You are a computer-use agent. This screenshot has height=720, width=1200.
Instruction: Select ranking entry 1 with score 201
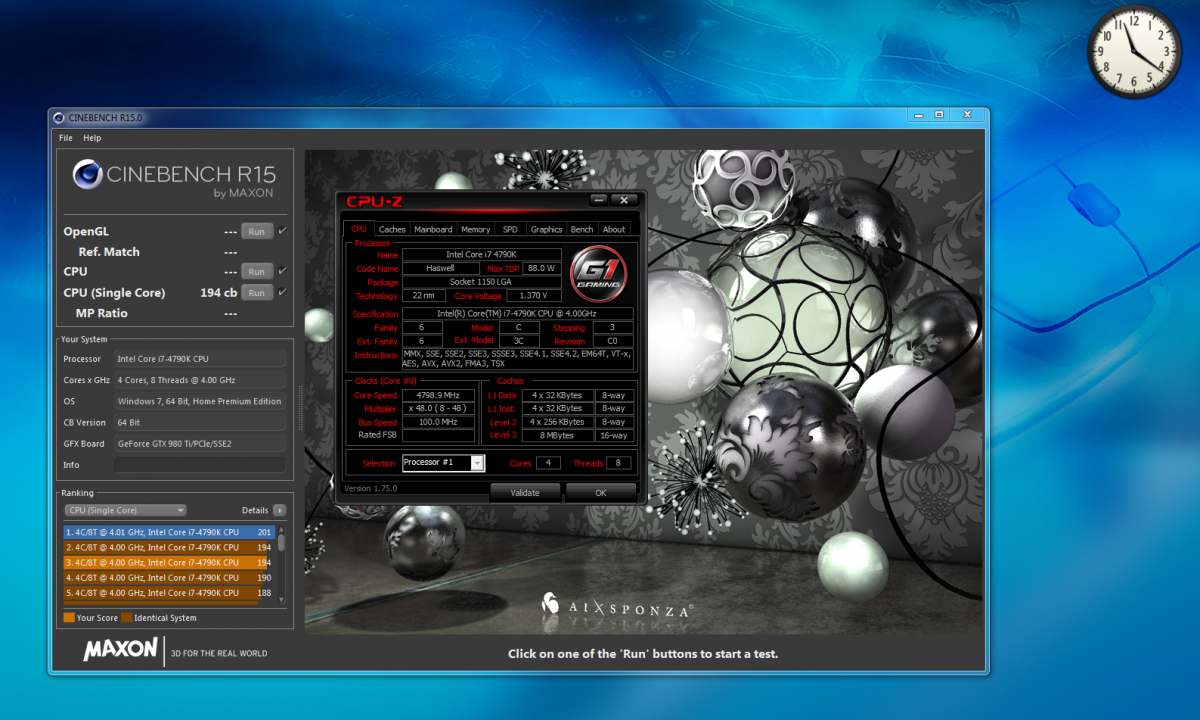(x=169, y=532)
